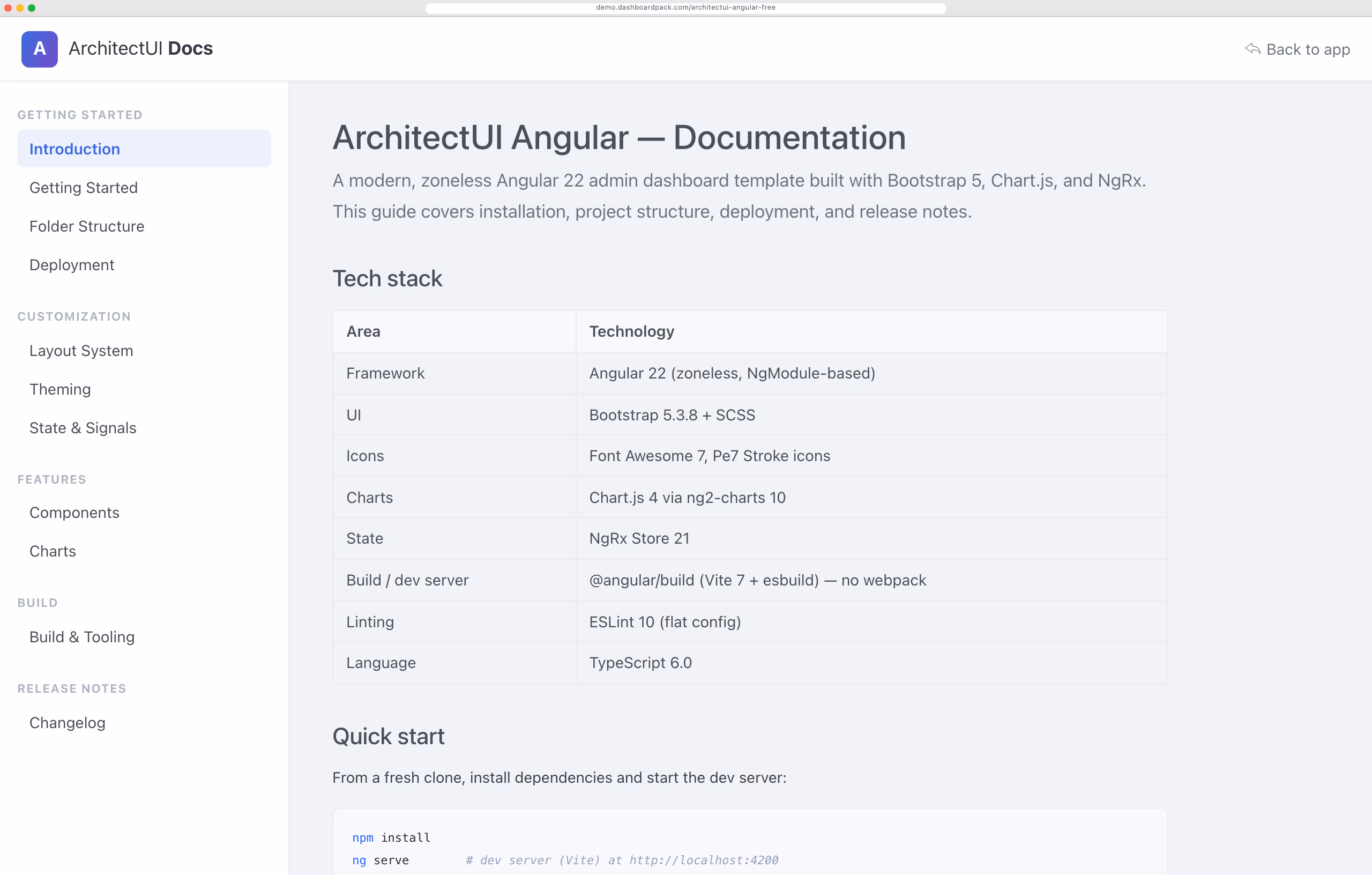Click the main Documentation page title
Image resolution: width=1372 pixels, height=875 pixels.
(620, 137)
